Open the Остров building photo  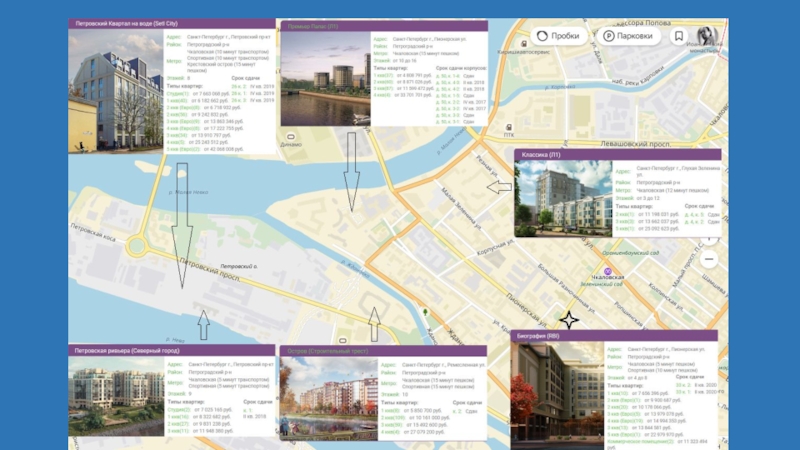[329, 398]
